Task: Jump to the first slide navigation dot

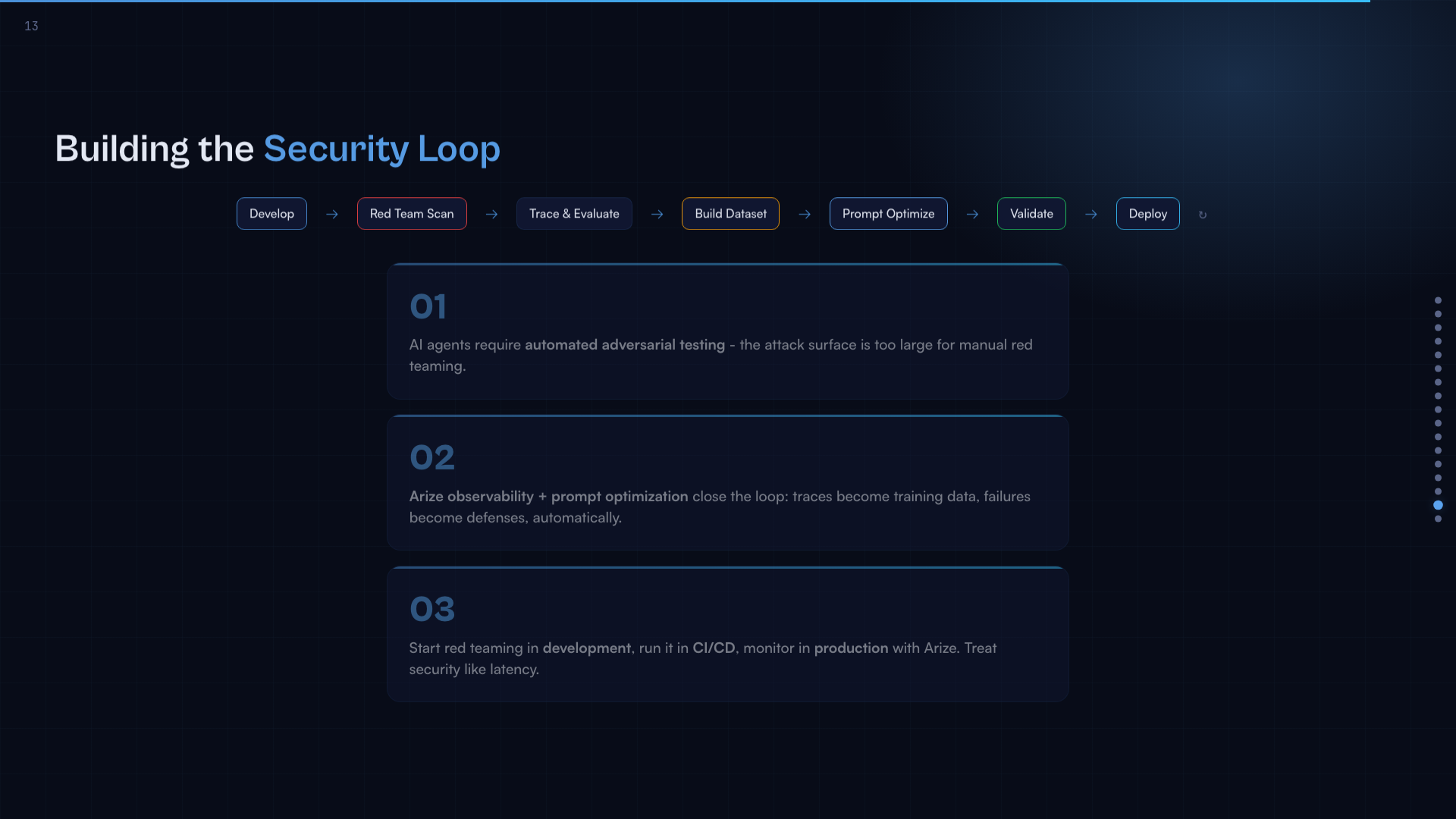Action: pos(1438,300)
